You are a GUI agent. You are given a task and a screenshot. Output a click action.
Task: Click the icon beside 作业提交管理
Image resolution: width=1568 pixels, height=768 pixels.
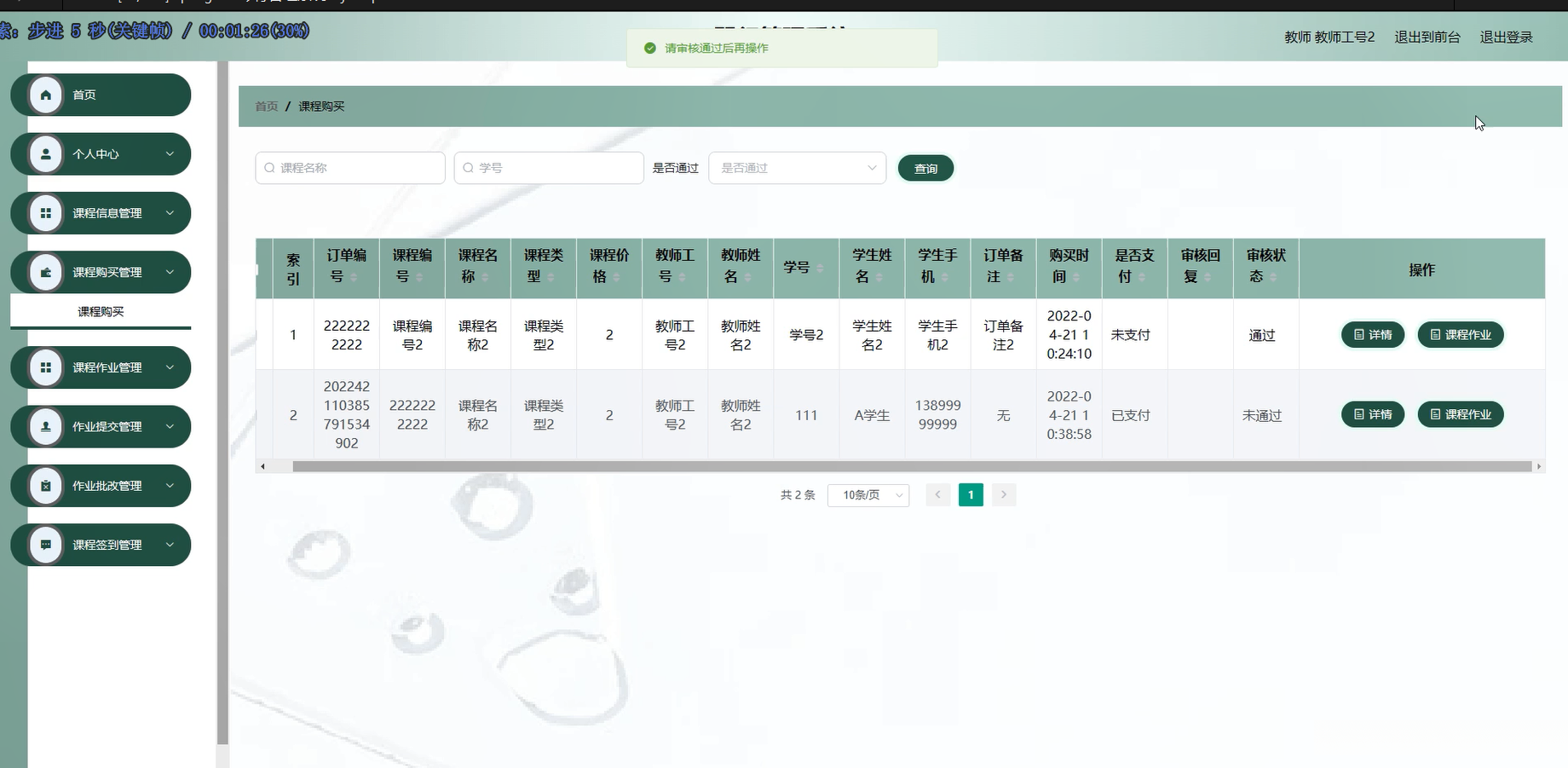point(46,427)
